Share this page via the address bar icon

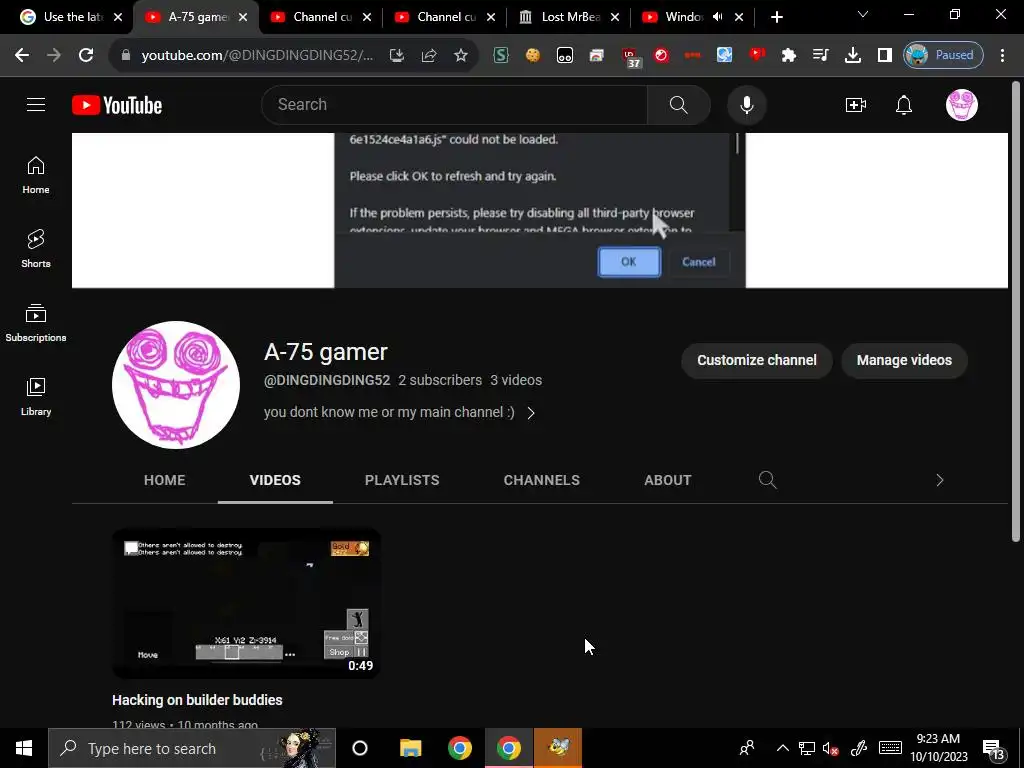coord(428,56)
